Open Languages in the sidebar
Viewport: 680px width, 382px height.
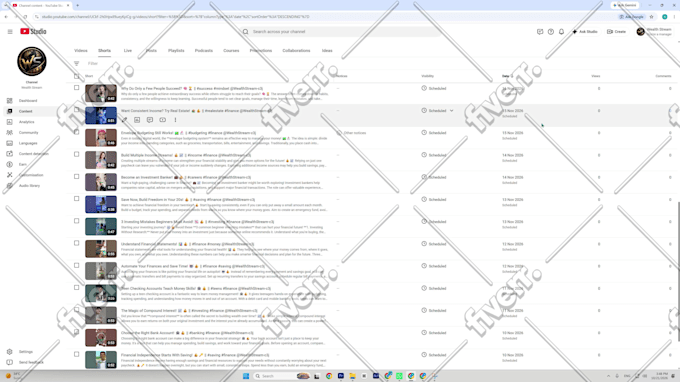click(x=28, y=143)
